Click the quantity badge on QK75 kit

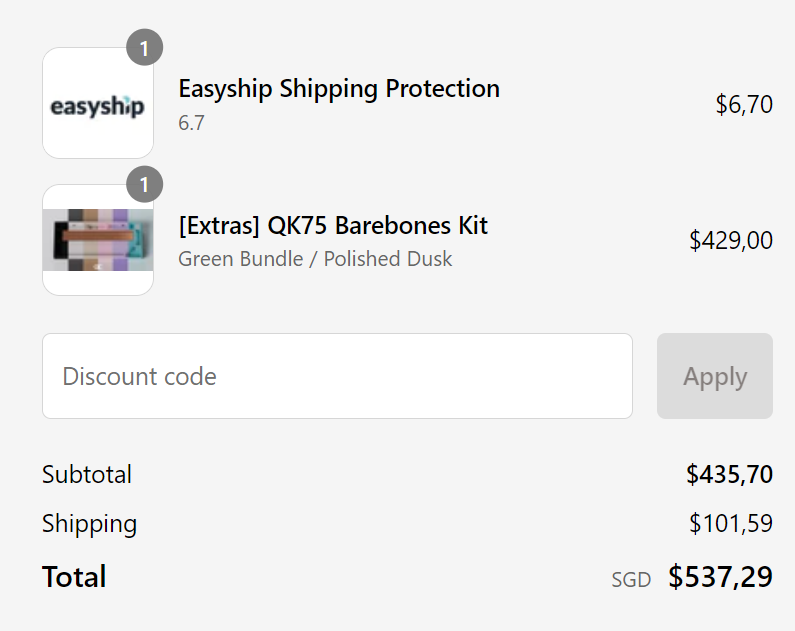(x=144, y=184)
